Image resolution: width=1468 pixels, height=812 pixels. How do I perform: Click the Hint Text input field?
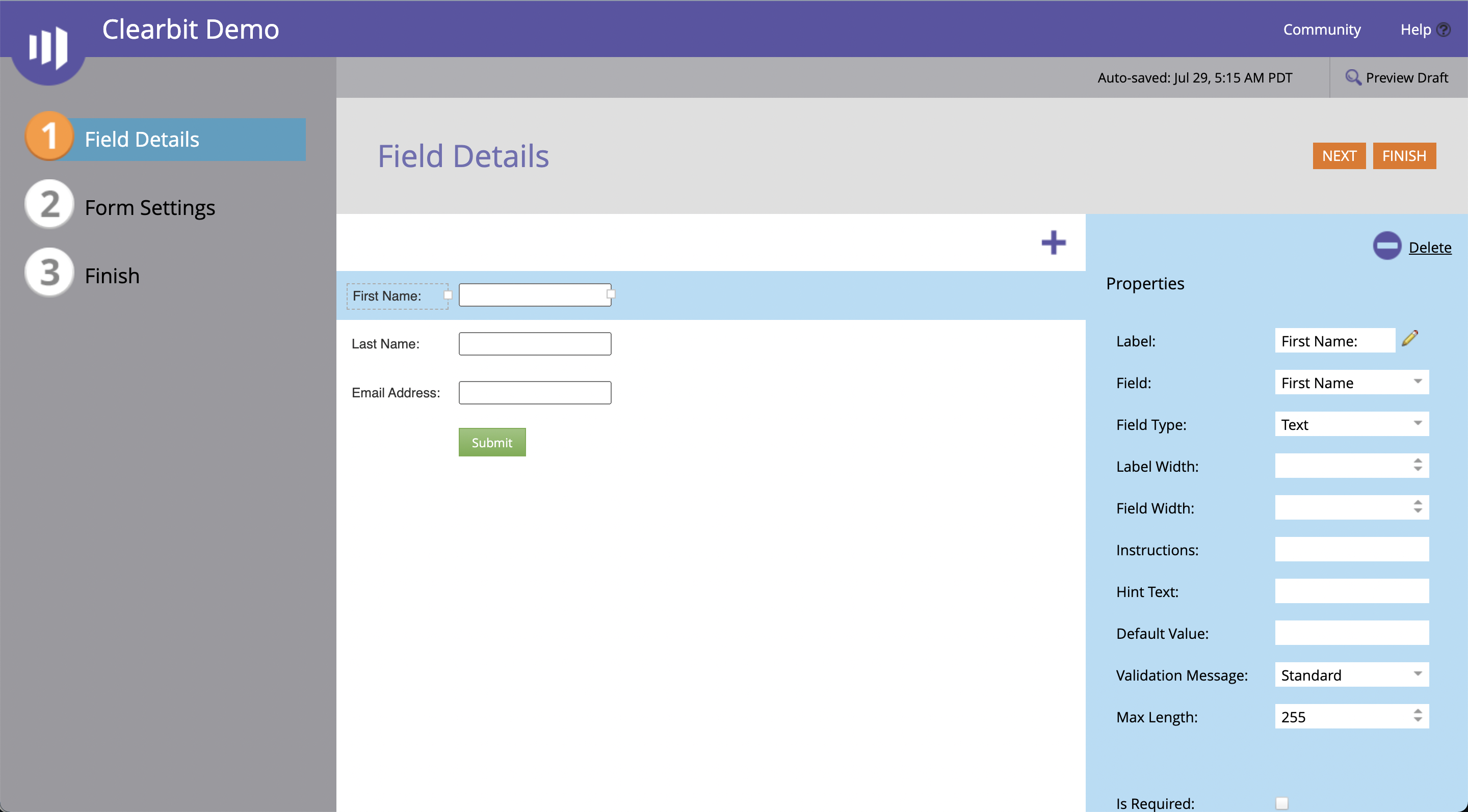pos(1351,591)
